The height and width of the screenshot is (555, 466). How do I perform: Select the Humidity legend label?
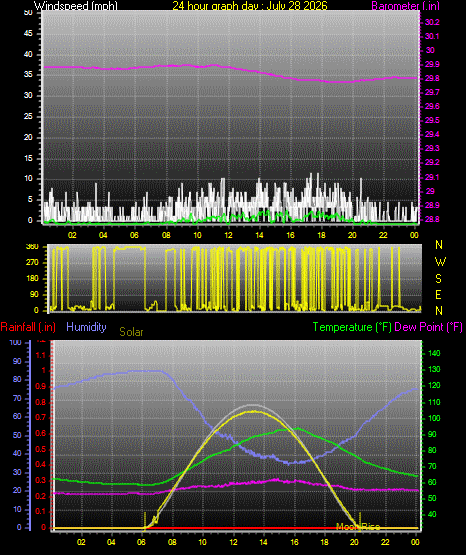(x=86, y=327)
